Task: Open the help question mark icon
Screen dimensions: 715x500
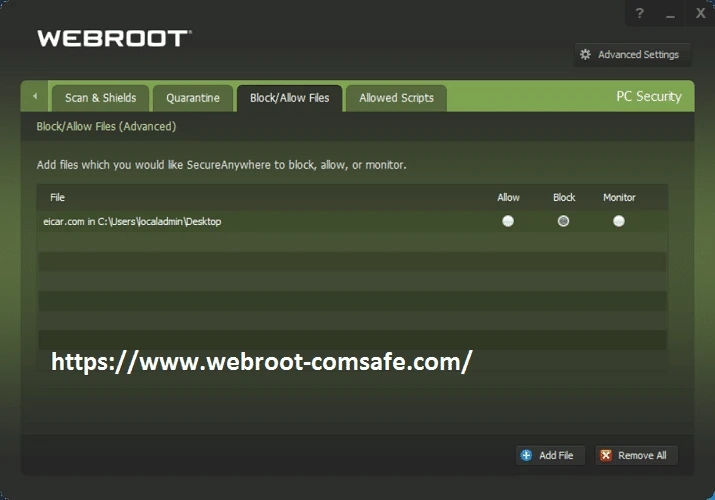Action: tap(639, 13)
